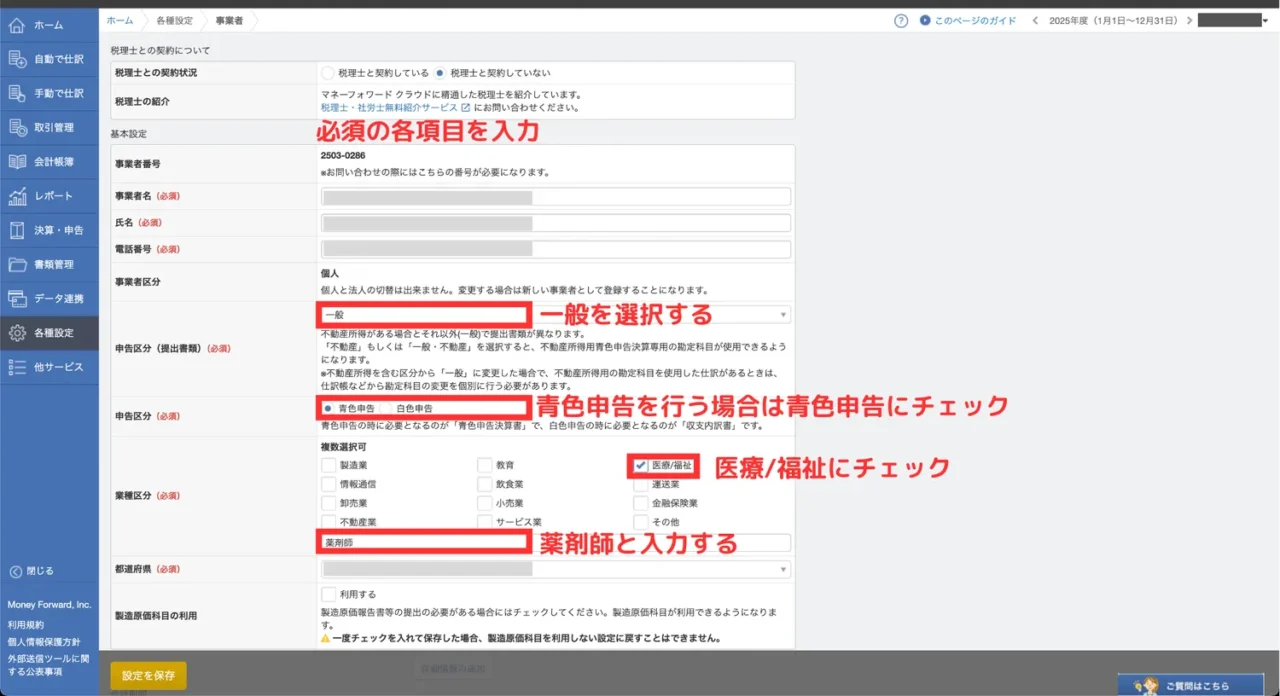
Task: Open 自動で仕訳 sidebar icon
Action: tap(17, 59)
